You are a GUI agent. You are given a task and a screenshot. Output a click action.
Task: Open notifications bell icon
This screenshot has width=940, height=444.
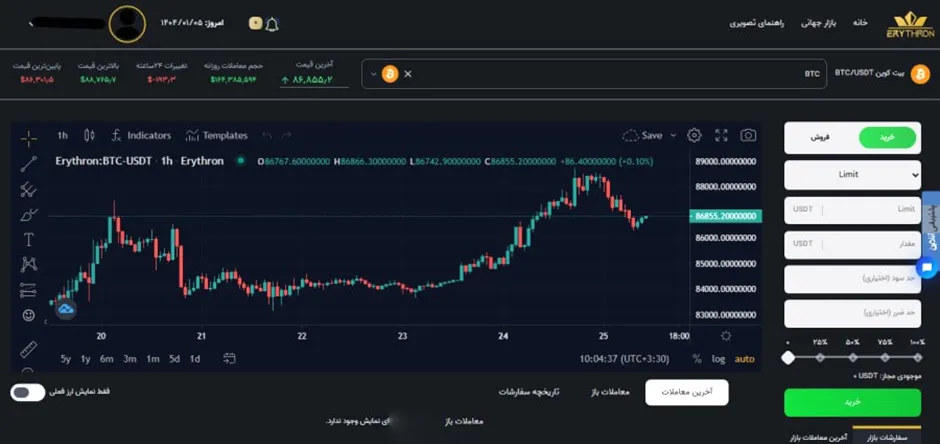click(x=272, y=25)
